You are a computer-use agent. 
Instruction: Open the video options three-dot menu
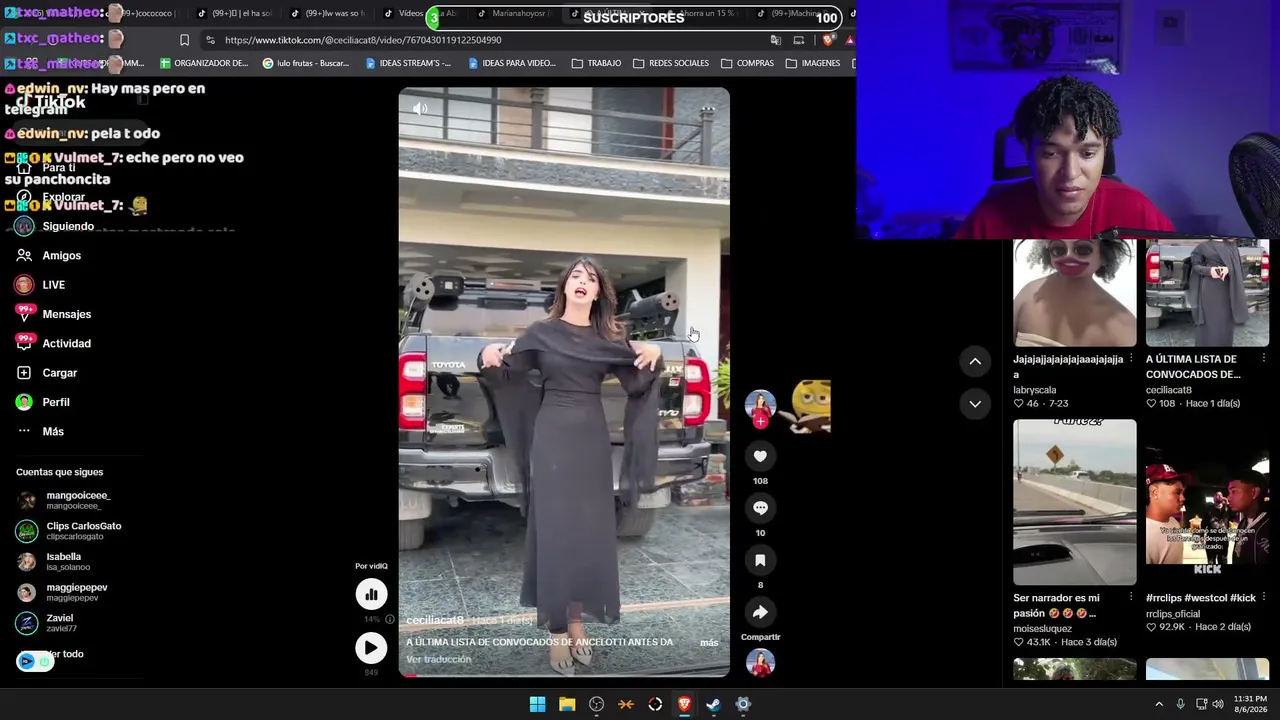pos(708,109)
